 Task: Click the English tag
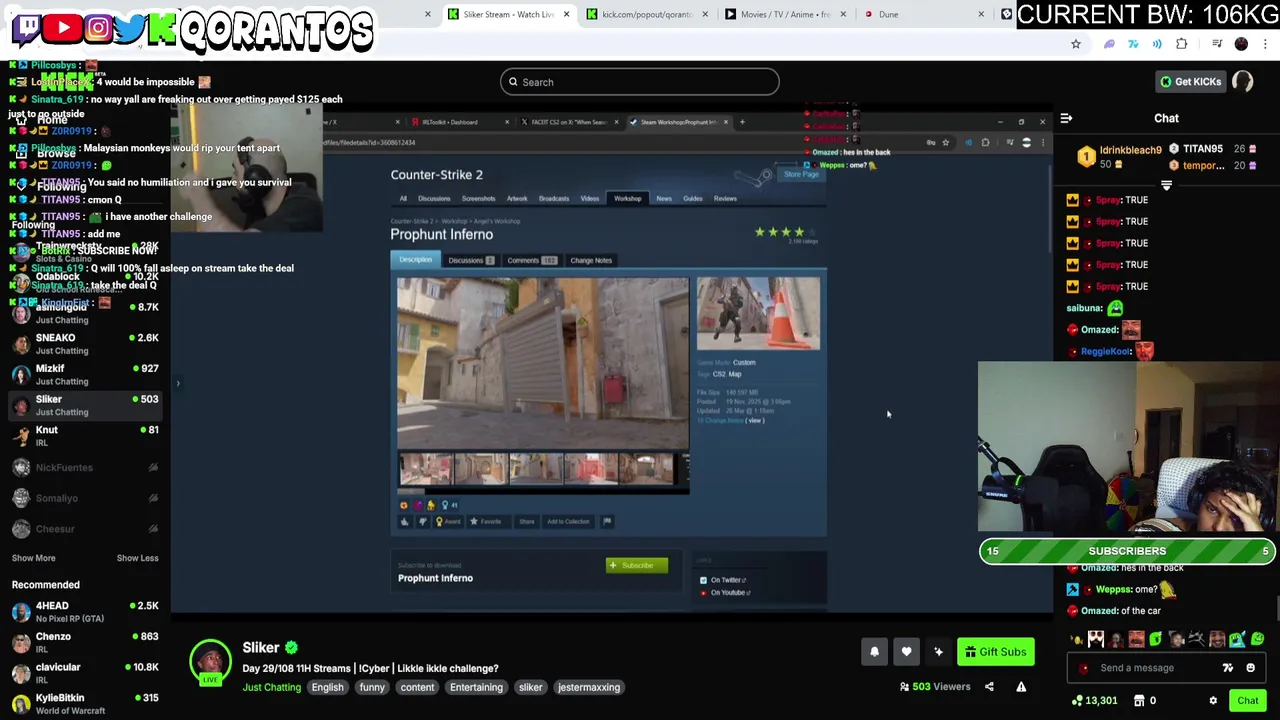(327, 688)
